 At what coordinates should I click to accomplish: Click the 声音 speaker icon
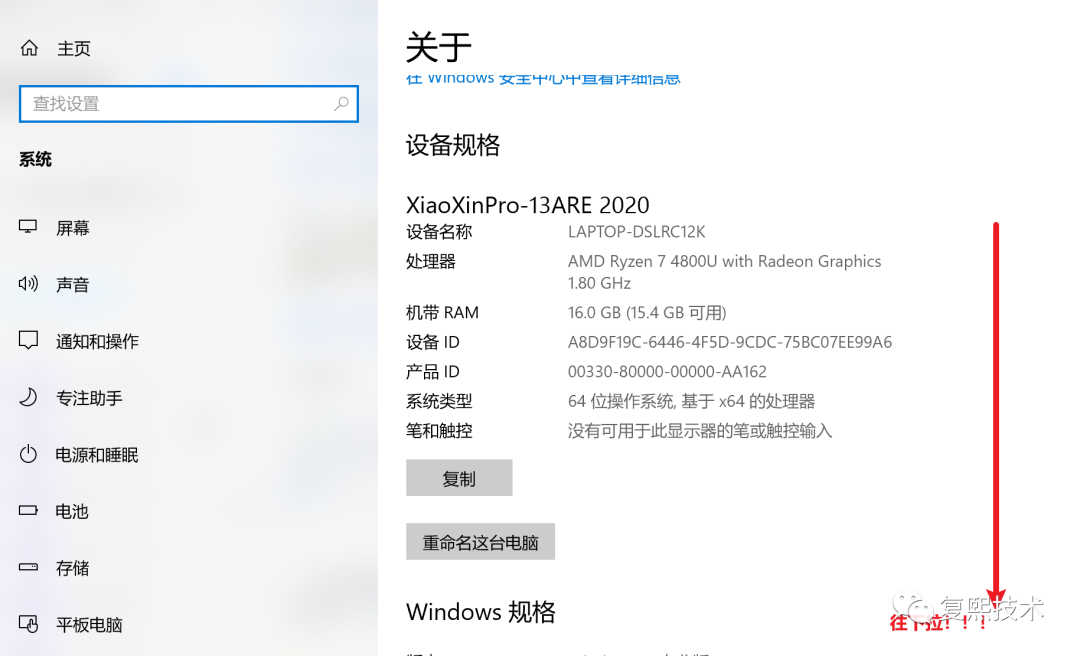[x=28, y=284]
